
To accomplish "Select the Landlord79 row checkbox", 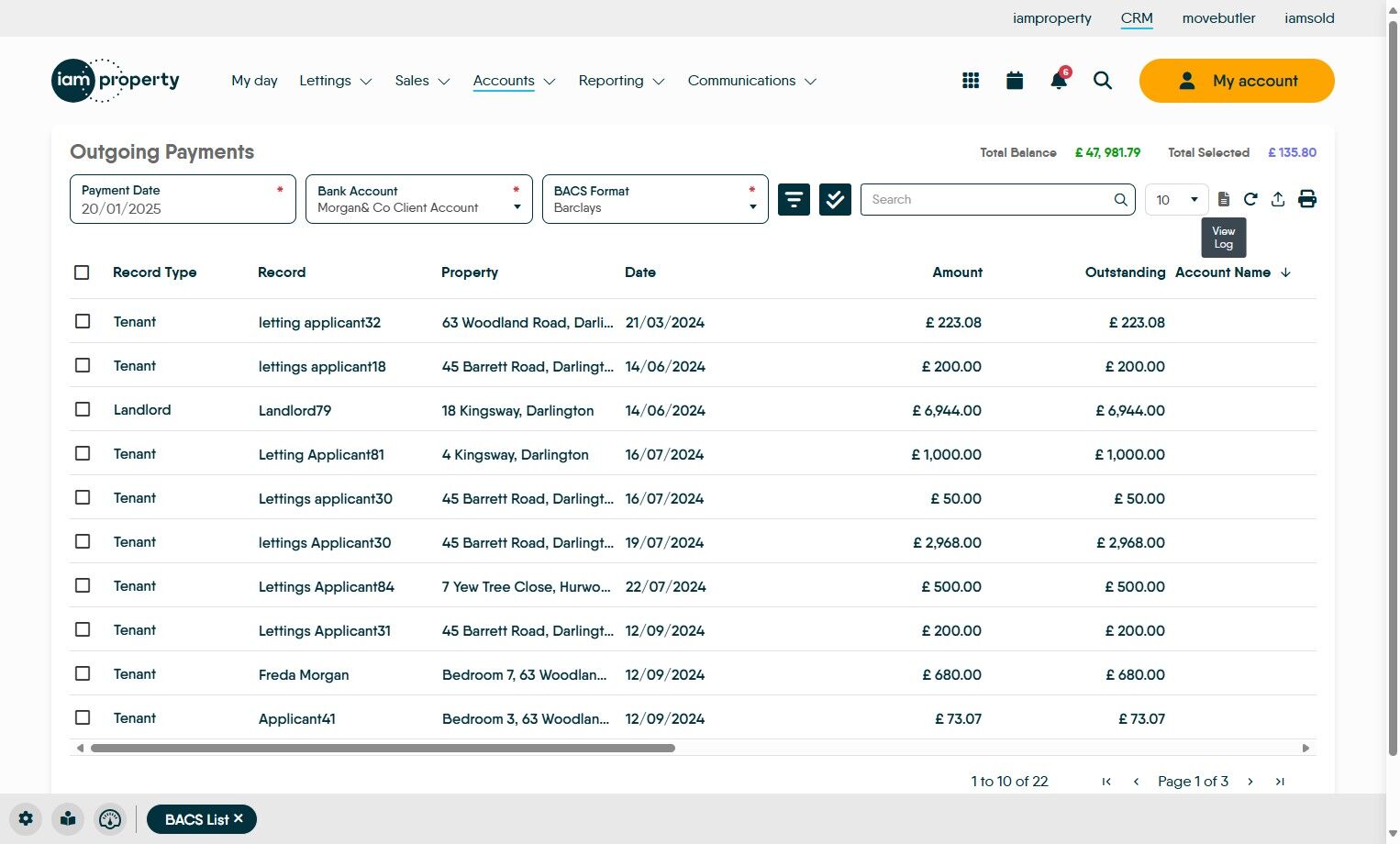I will [x=83, y=409].
